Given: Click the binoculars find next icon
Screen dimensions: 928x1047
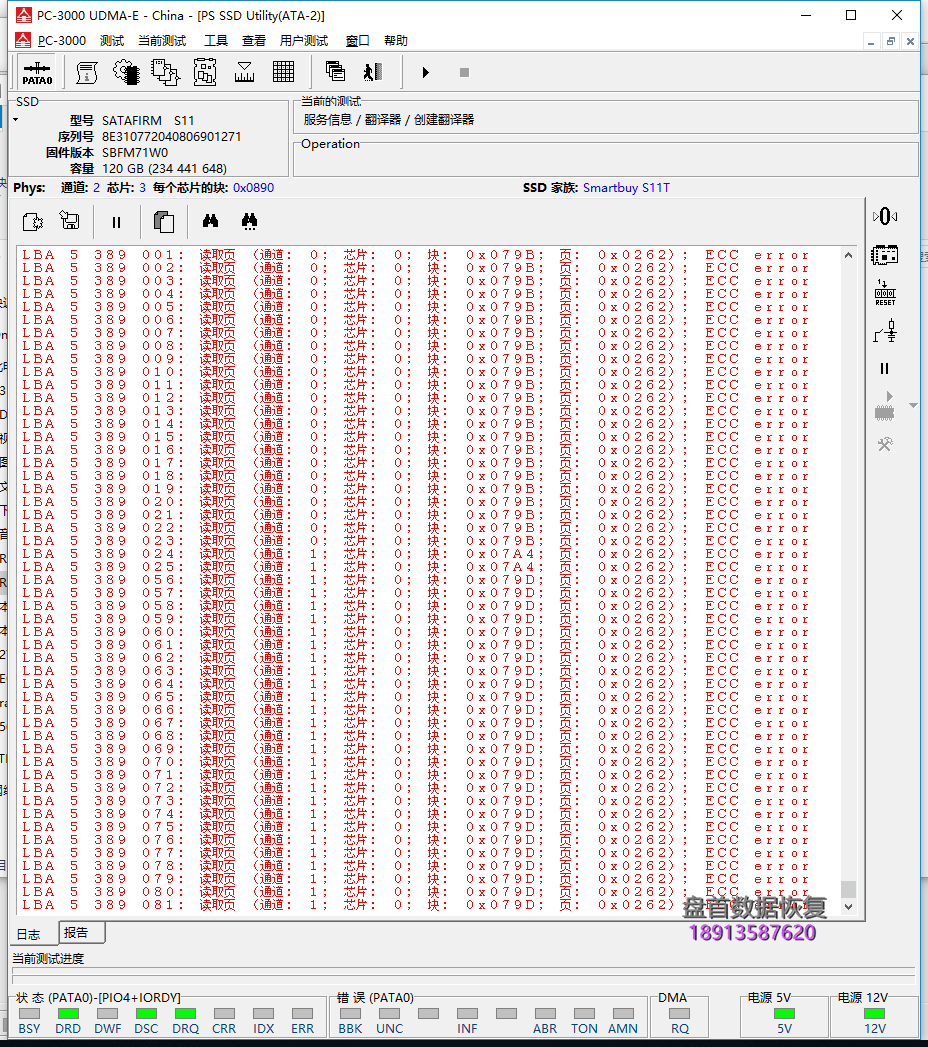Looking at the screenshot, I should click(250, 222).
